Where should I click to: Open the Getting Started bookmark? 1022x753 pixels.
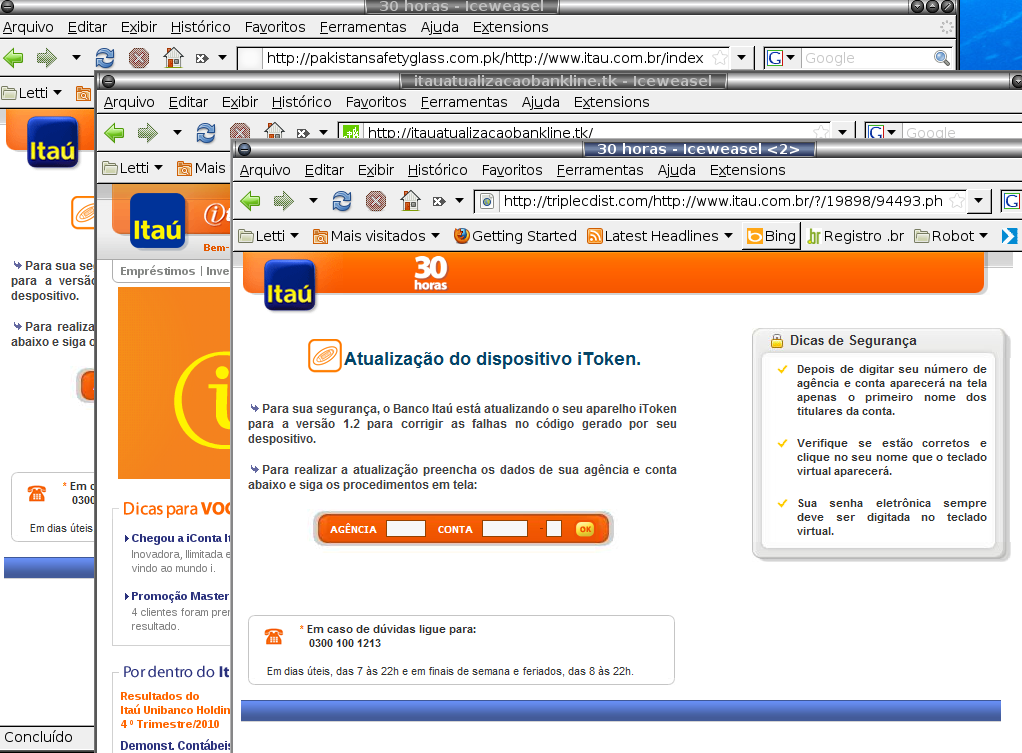pos(516,236)
